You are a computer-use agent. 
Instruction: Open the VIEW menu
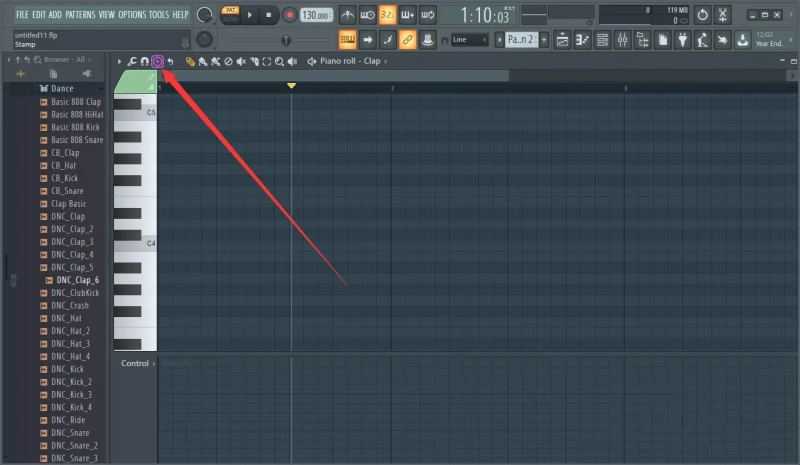pyautogui.click(x=107, y=15)
